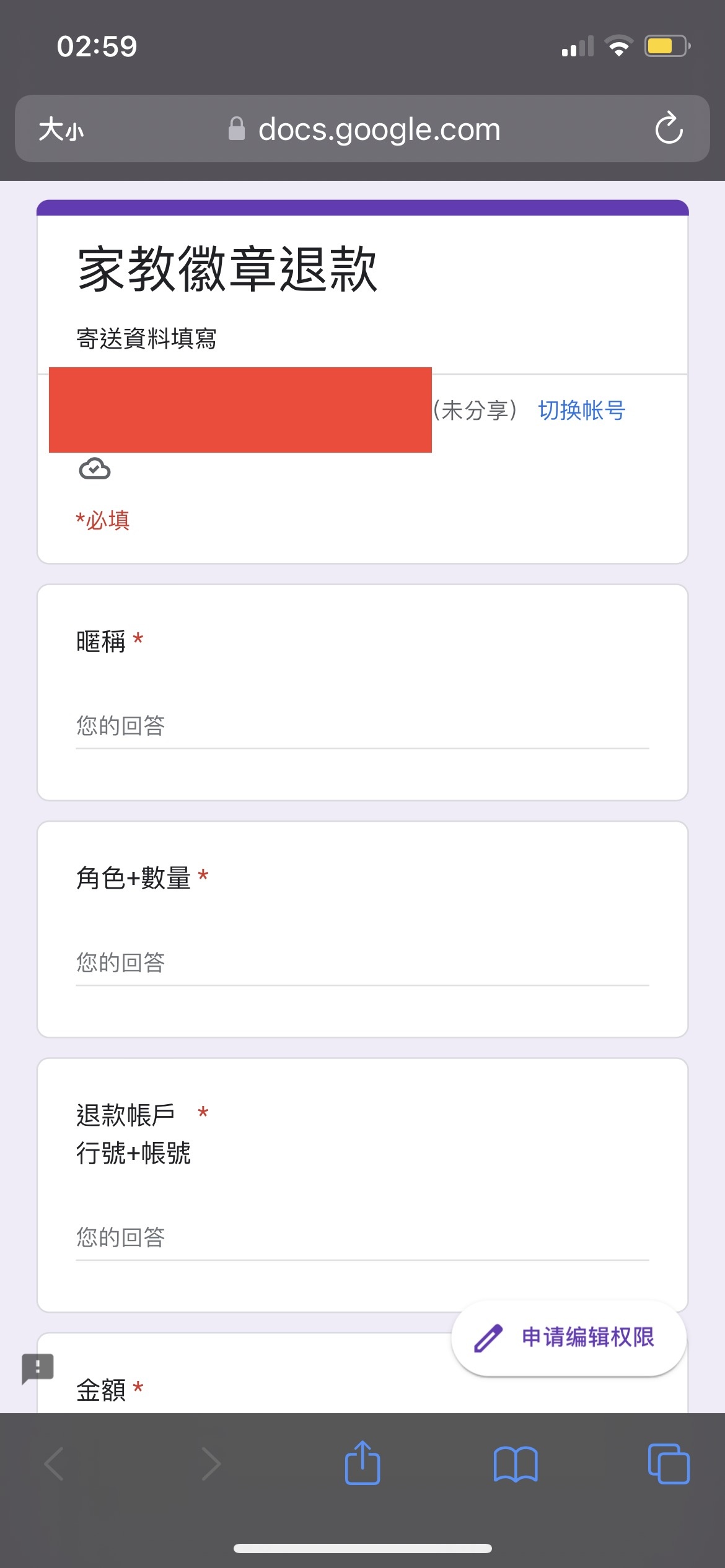725x1568 pixels.
Task: Open the Safari share sheet icon
Action: [362, 1463]
